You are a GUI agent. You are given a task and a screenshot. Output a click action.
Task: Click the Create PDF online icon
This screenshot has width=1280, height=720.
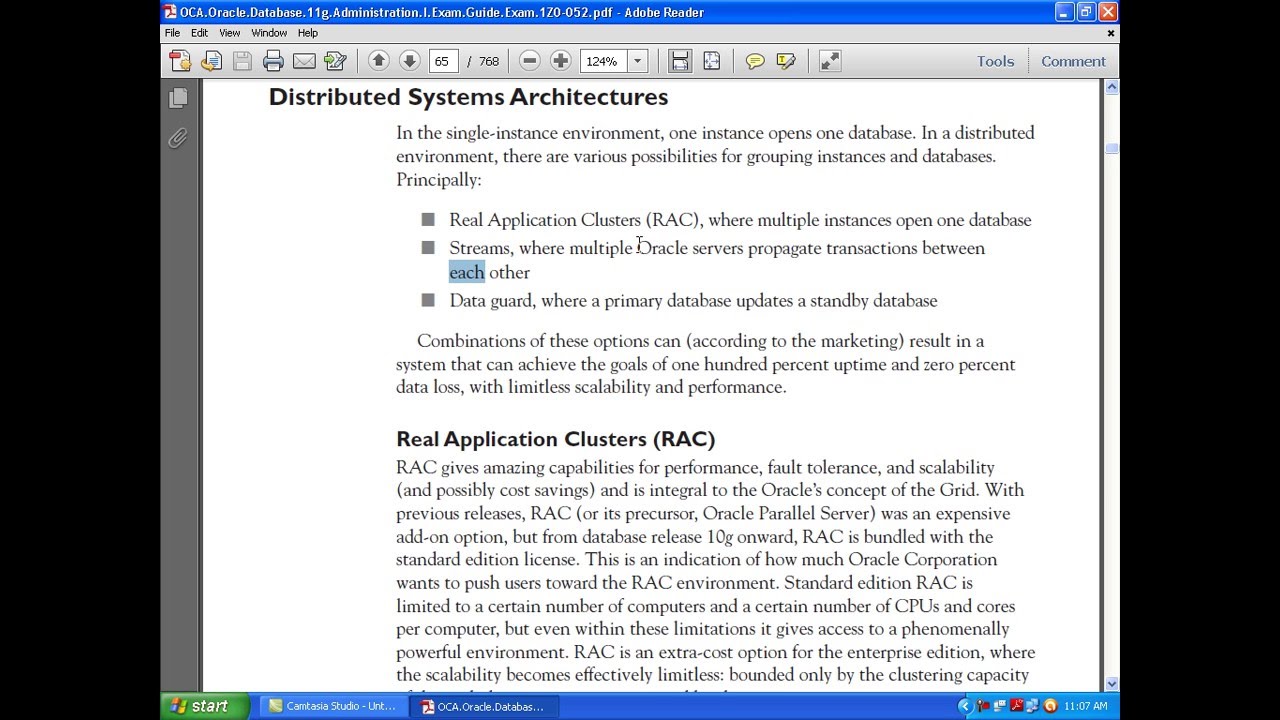180,61
